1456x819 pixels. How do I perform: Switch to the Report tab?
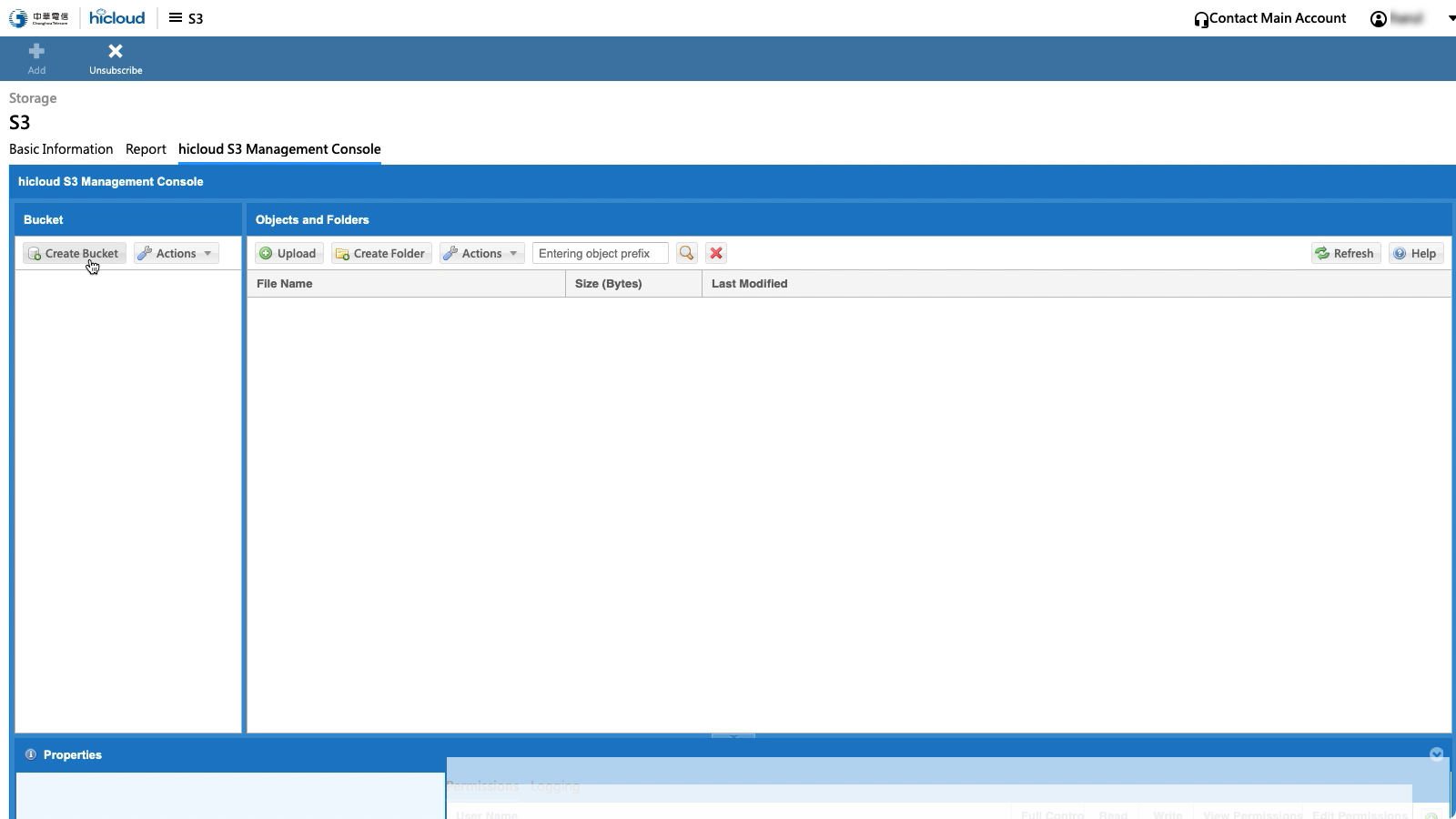pyautogui.click(x=146, y=149)
